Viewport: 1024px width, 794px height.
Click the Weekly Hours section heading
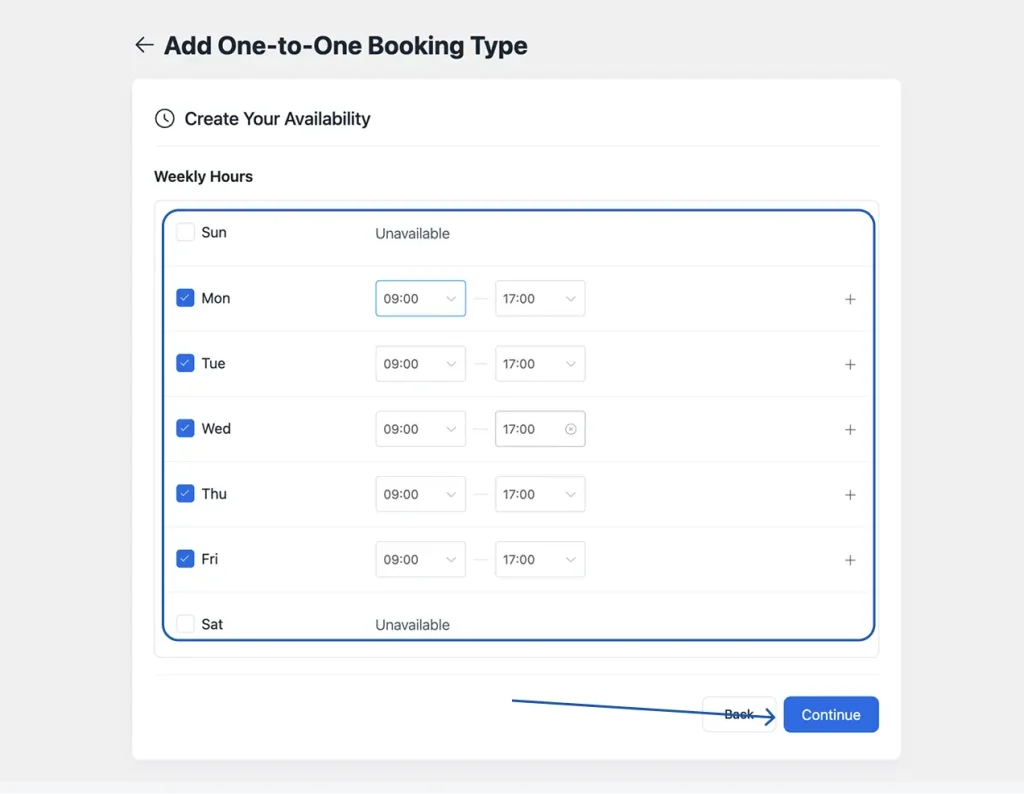point(203,176)
